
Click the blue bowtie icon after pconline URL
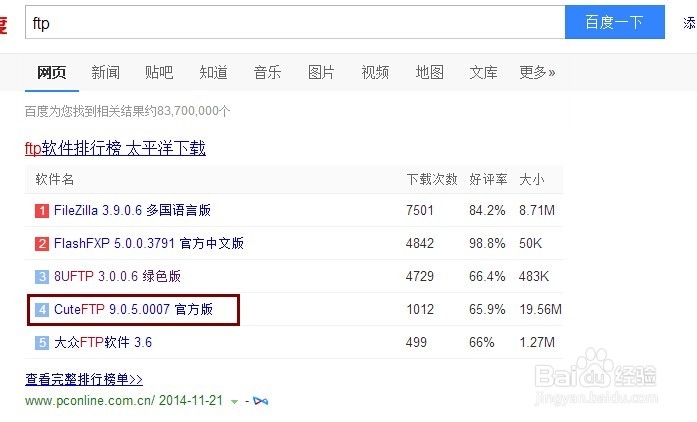pos(260,401)
